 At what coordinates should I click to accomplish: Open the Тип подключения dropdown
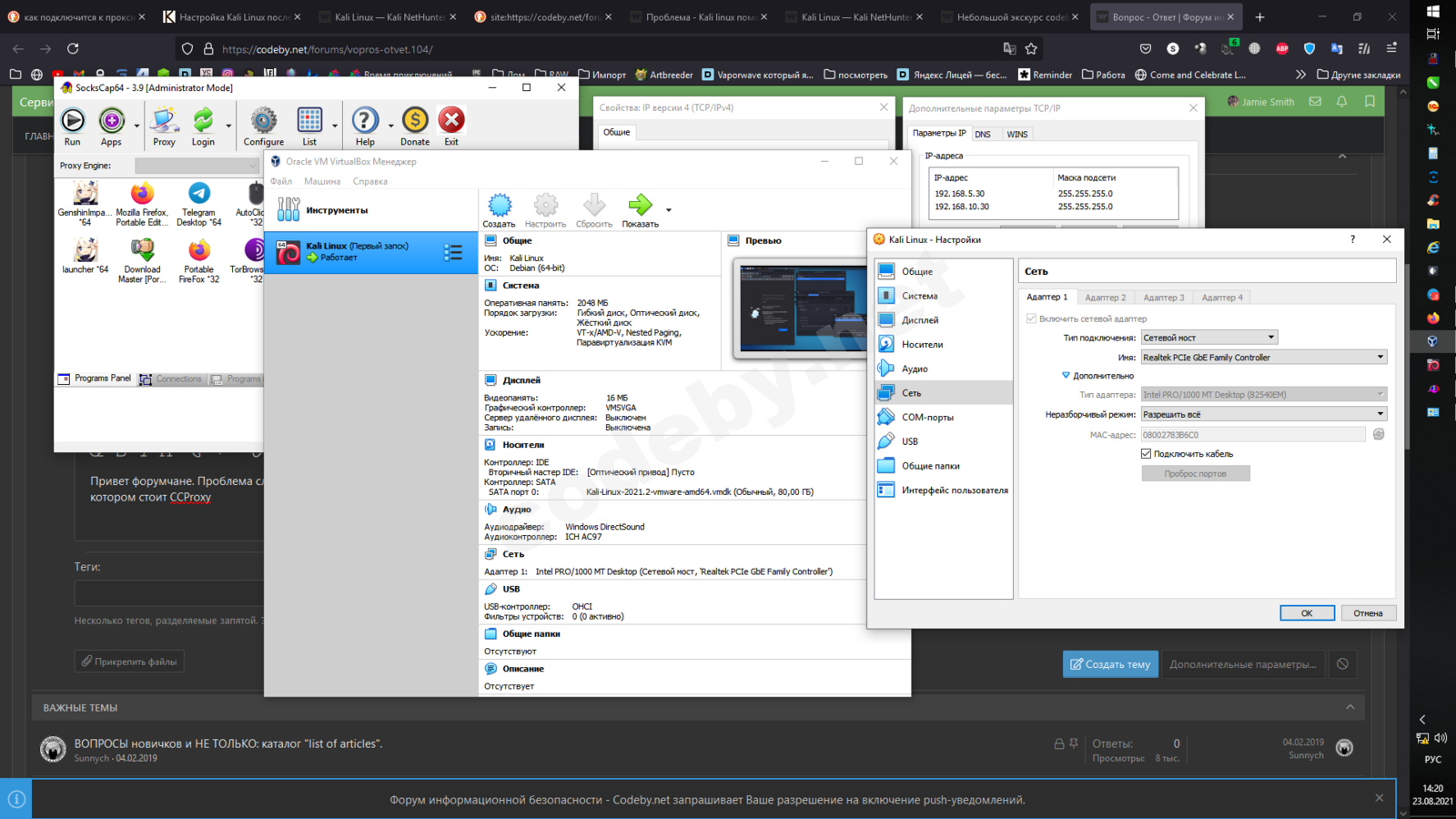(1209, 338)
